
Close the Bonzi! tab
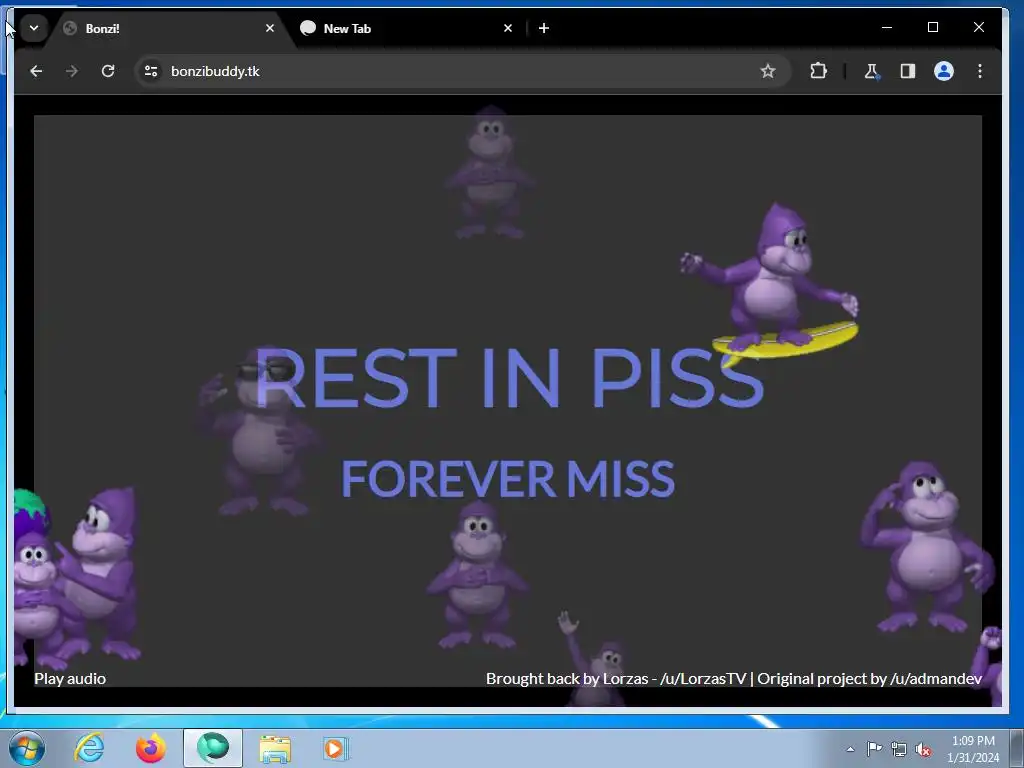(x=270, y=28)
